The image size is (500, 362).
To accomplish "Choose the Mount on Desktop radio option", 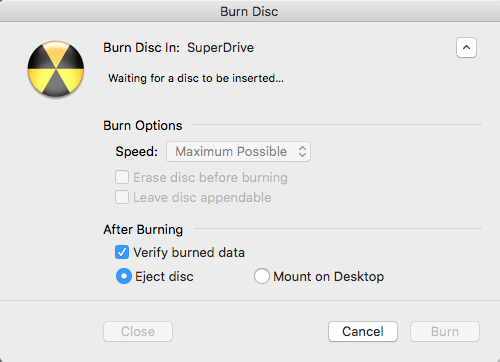I will point(262,276).
